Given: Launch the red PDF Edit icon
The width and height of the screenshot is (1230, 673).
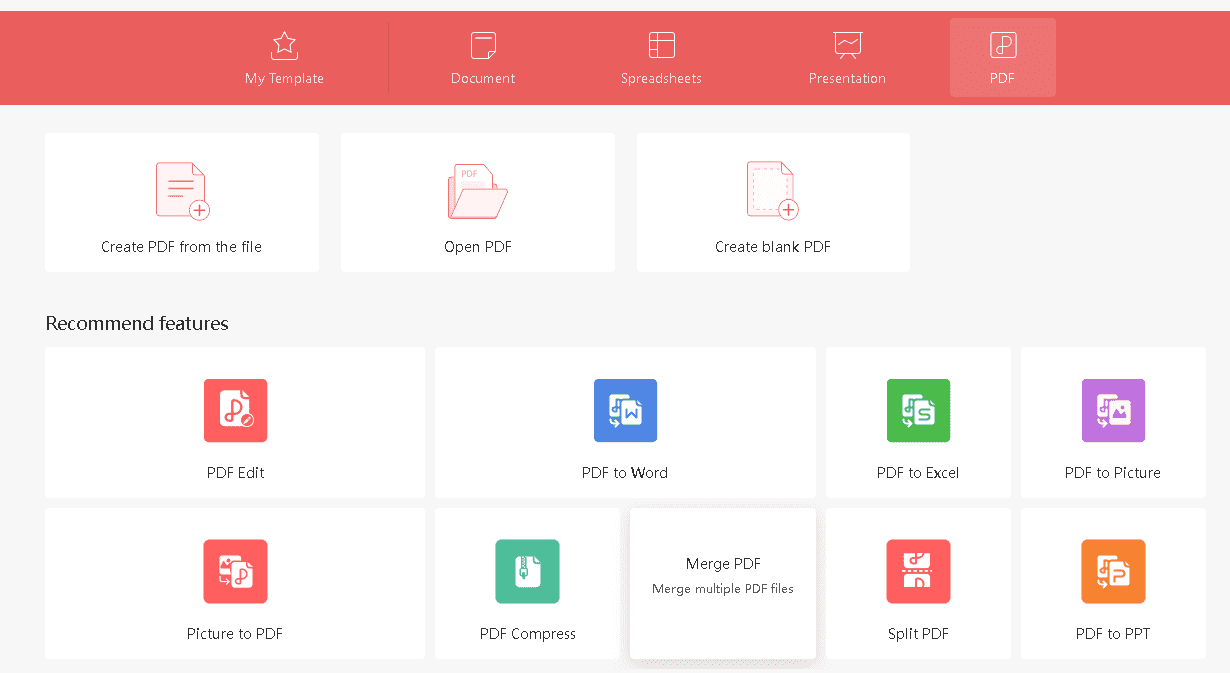Looking at the screenshot, I should (235, 410).
